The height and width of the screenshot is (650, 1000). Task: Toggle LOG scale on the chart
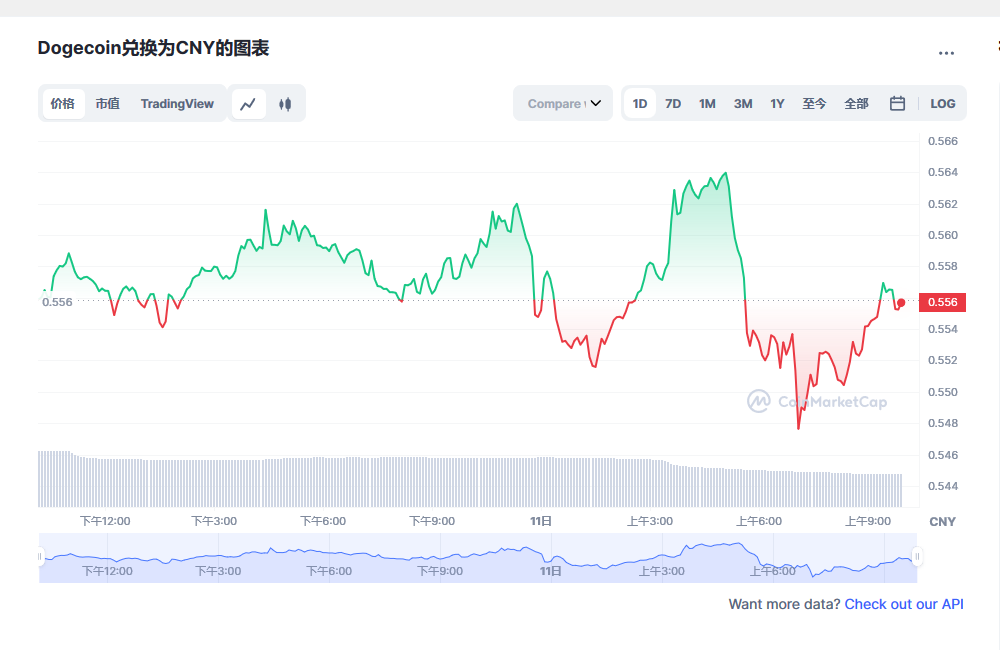(943, 103)
